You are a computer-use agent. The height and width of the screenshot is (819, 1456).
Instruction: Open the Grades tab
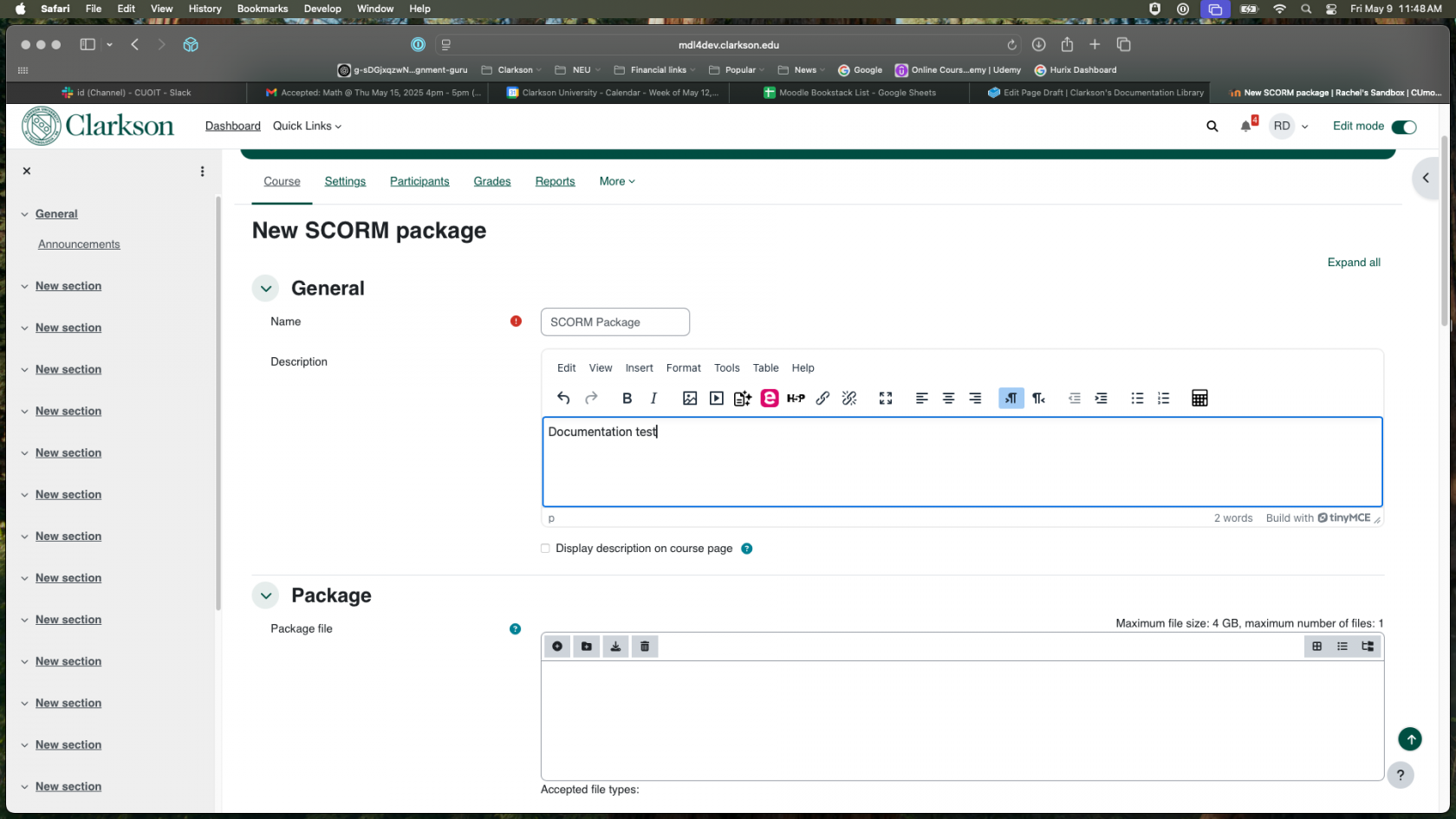pyautogui.click(x=492, y=181)
